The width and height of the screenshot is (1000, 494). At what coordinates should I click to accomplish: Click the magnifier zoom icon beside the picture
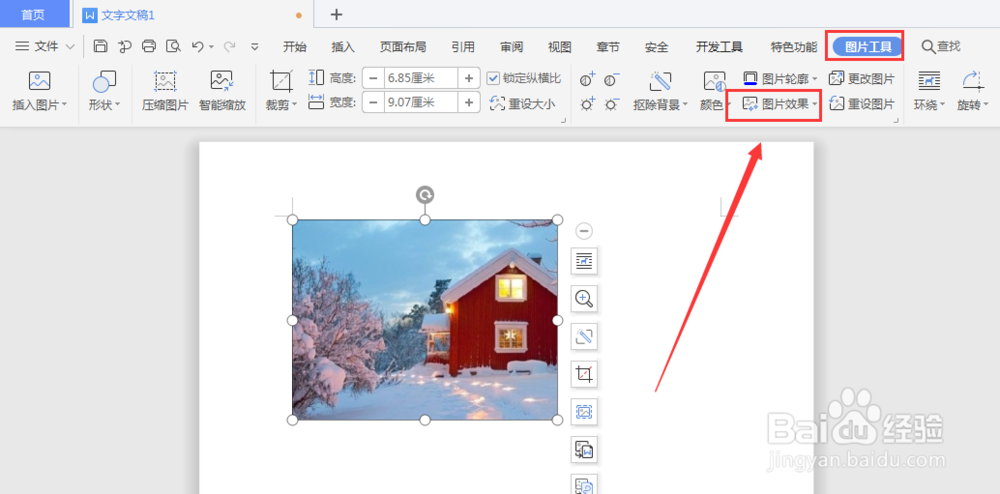coord(584,298)
